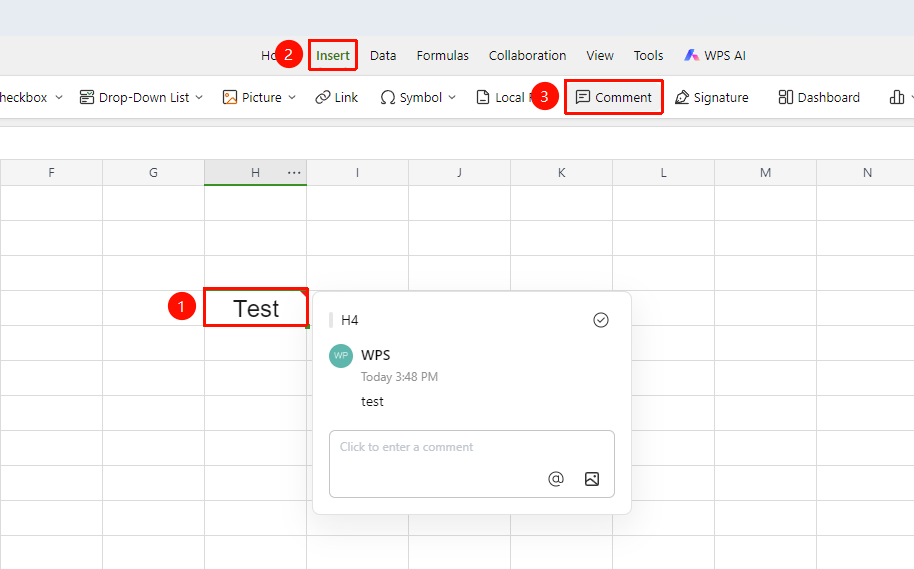Select column L header
Screen dimensions: 914x569
[663, 173]
